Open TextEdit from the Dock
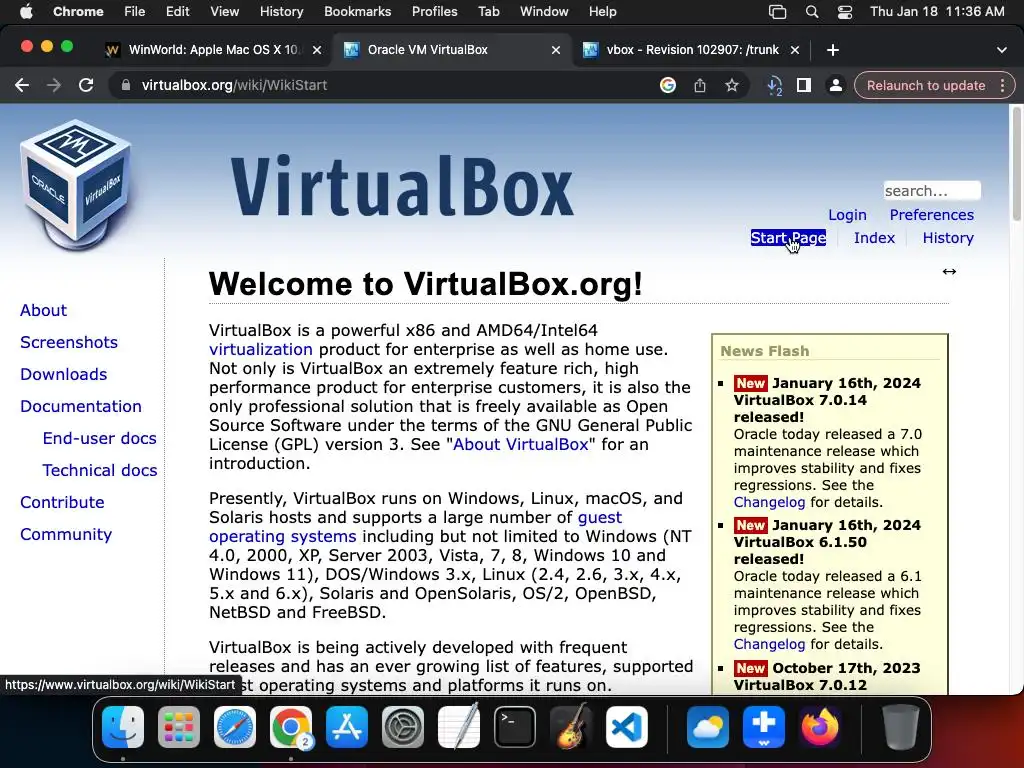 [x=459, y=727]
